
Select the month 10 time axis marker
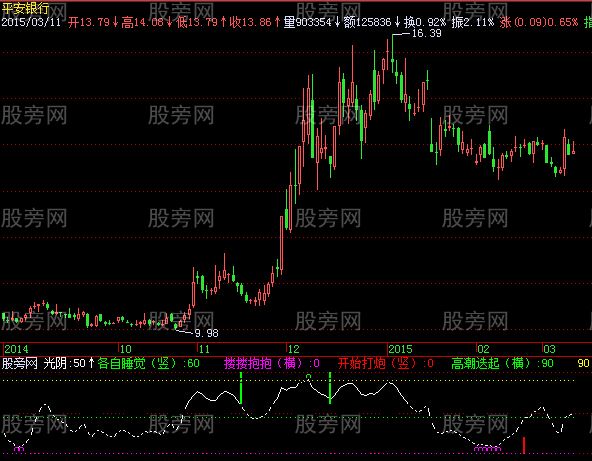(125, 349)
